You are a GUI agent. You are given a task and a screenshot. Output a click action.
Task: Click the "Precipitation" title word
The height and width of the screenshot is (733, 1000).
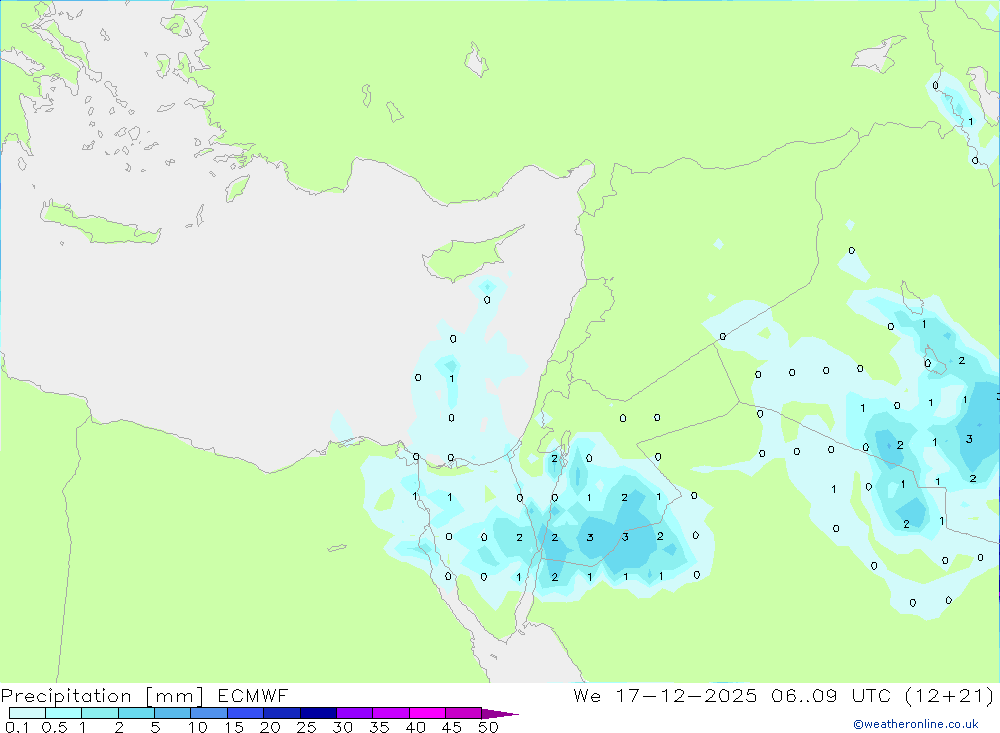[x=66, y=696]
